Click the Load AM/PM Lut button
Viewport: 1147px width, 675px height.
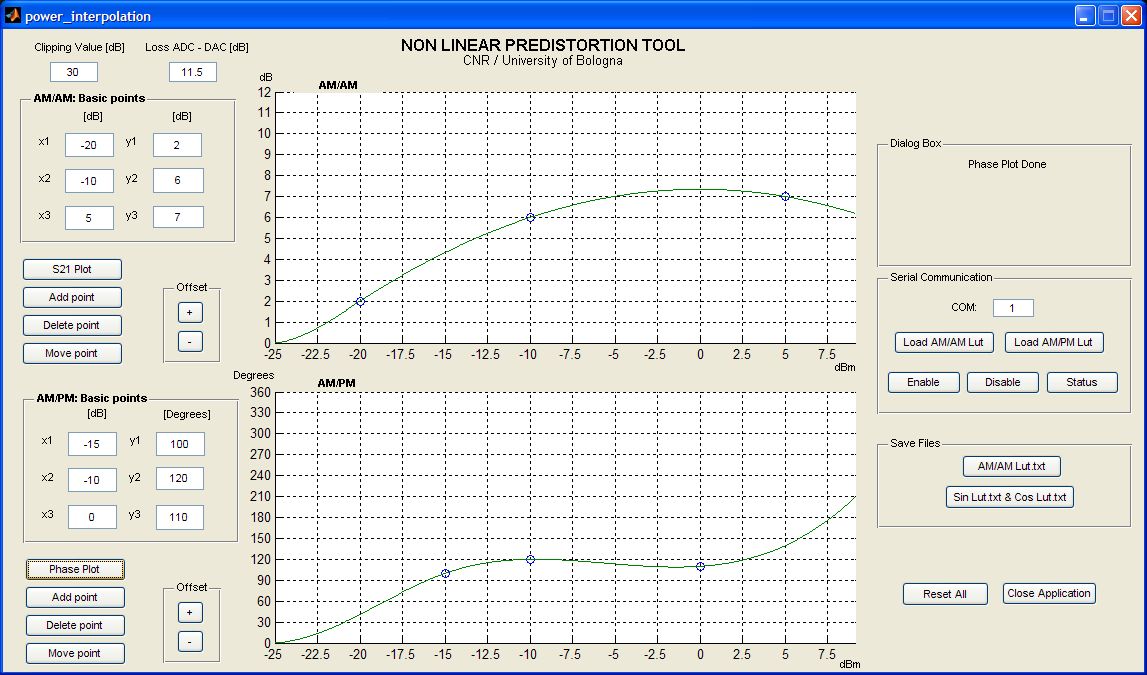1053,342
